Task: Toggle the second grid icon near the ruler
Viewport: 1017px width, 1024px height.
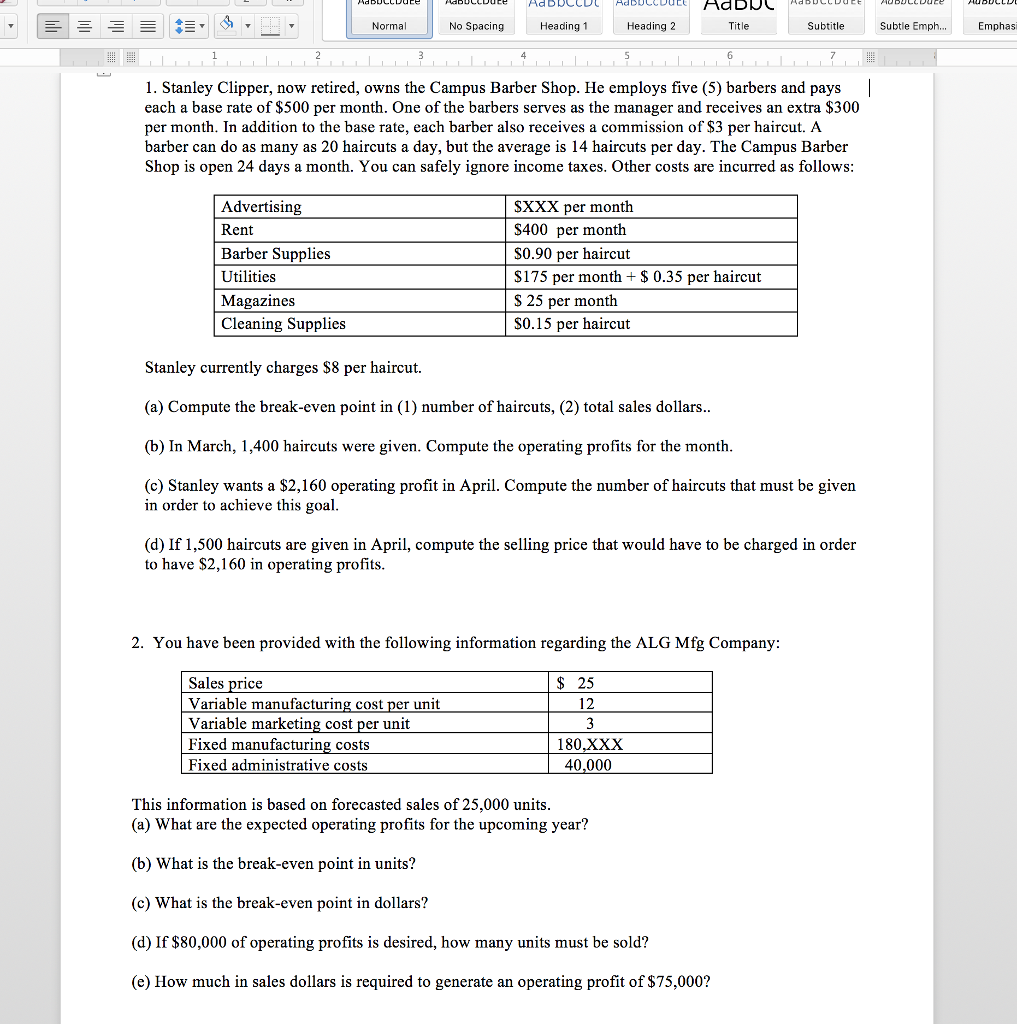Action: [131, 57]
